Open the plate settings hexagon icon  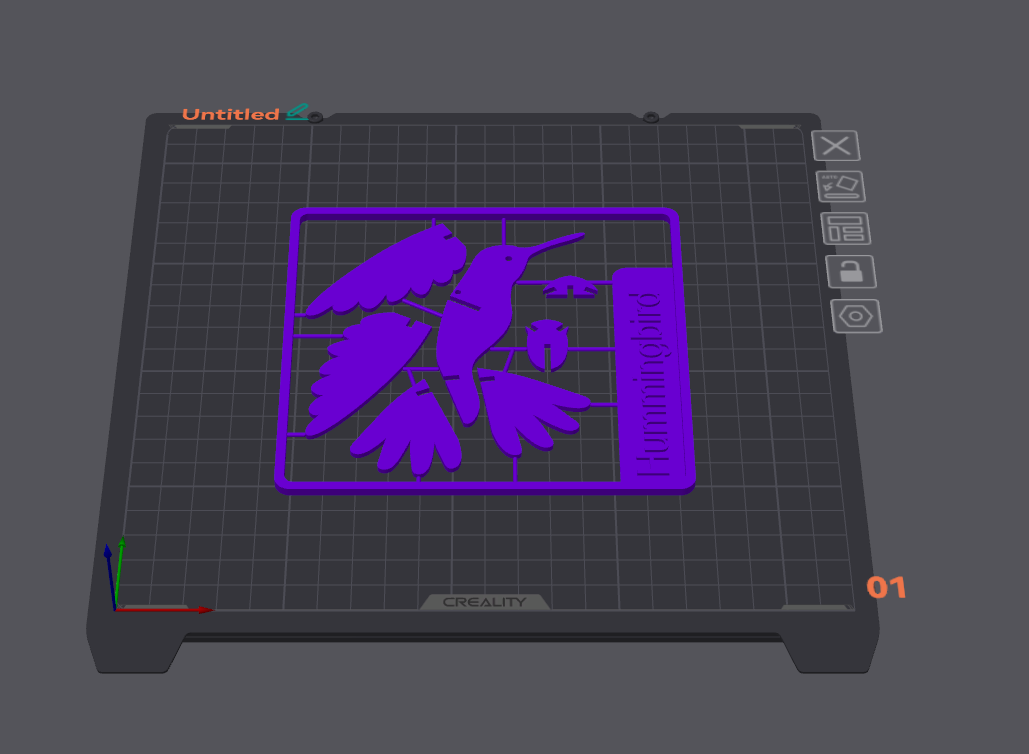[x=856, y=316]
